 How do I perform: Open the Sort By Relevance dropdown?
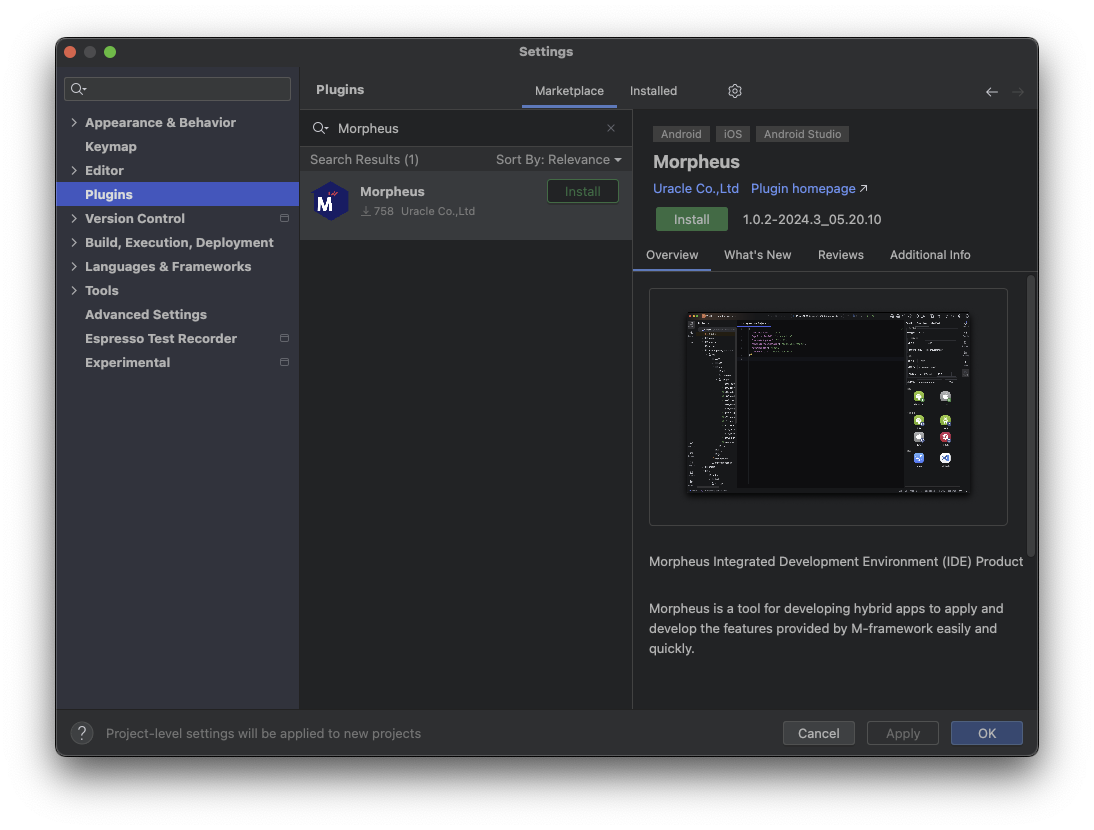[558, 159]
